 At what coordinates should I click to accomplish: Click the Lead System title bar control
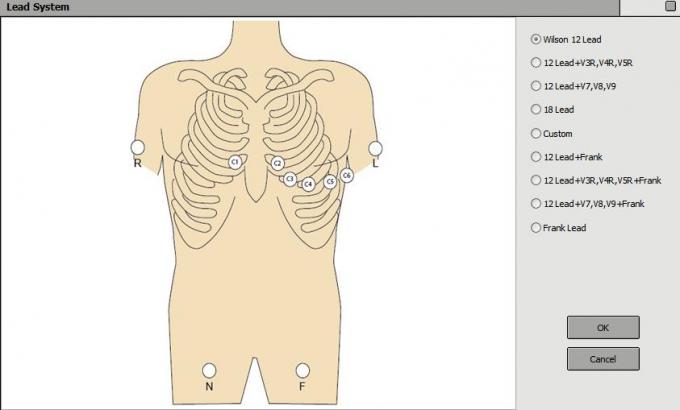(670, 6)
